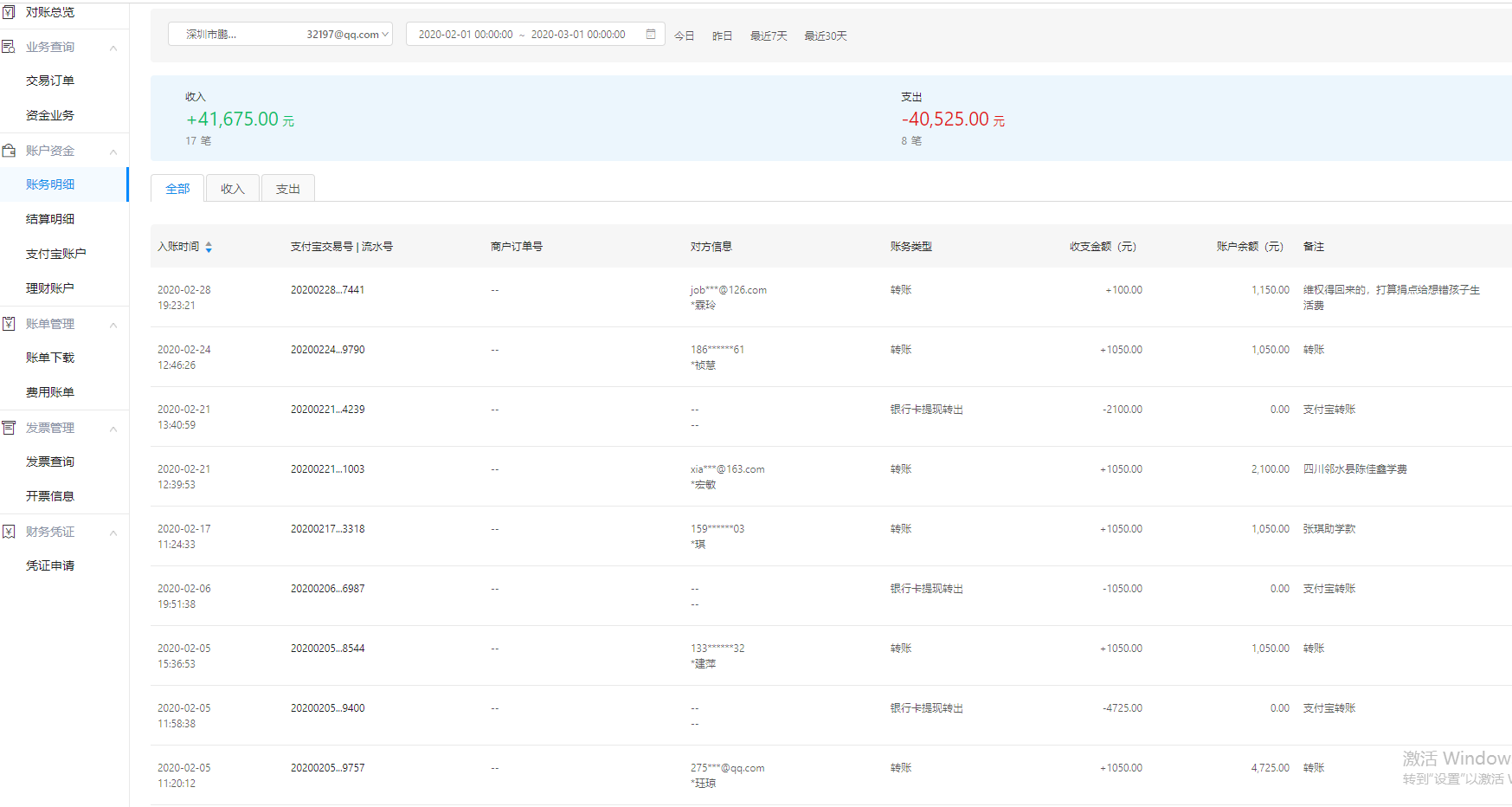1512x807 pixels.
Task: Sort by 入账时间 using sort arrows
Action: 209,247
